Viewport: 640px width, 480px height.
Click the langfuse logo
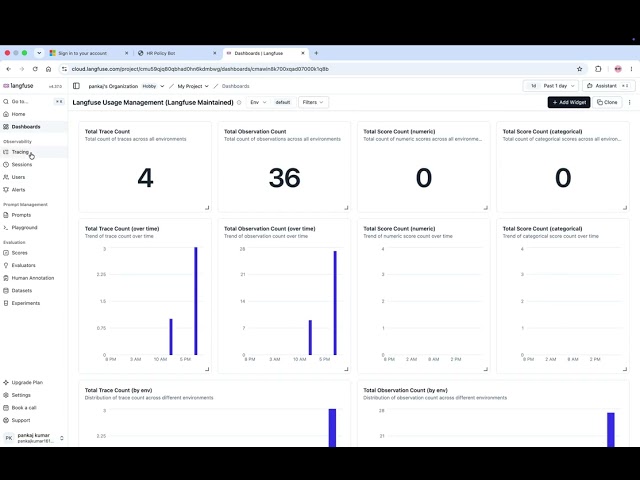click(18, 86)
